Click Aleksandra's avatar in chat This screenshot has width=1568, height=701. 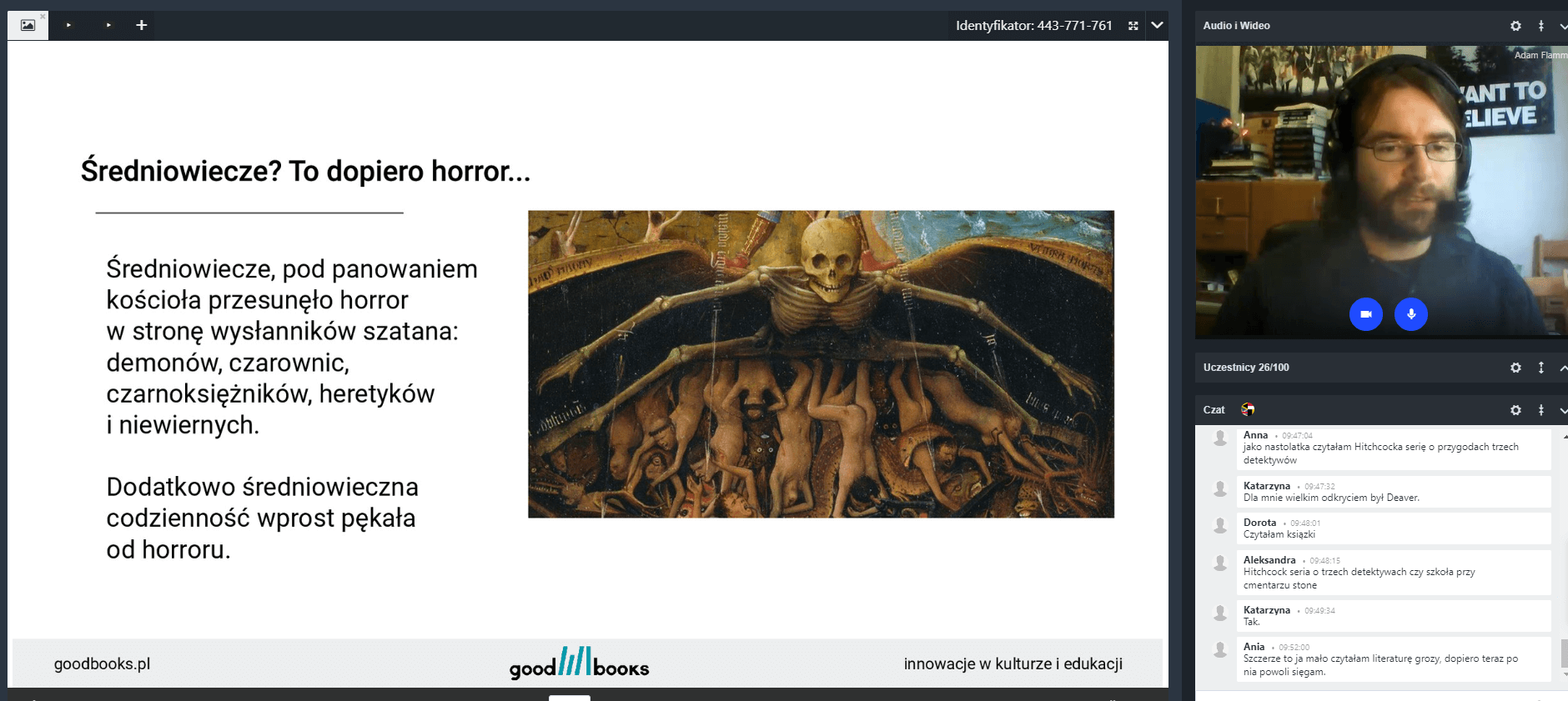coord(1220,563)
